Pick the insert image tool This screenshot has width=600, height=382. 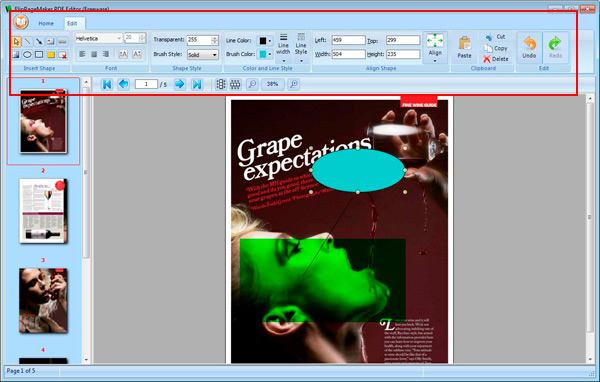[16, 55]
